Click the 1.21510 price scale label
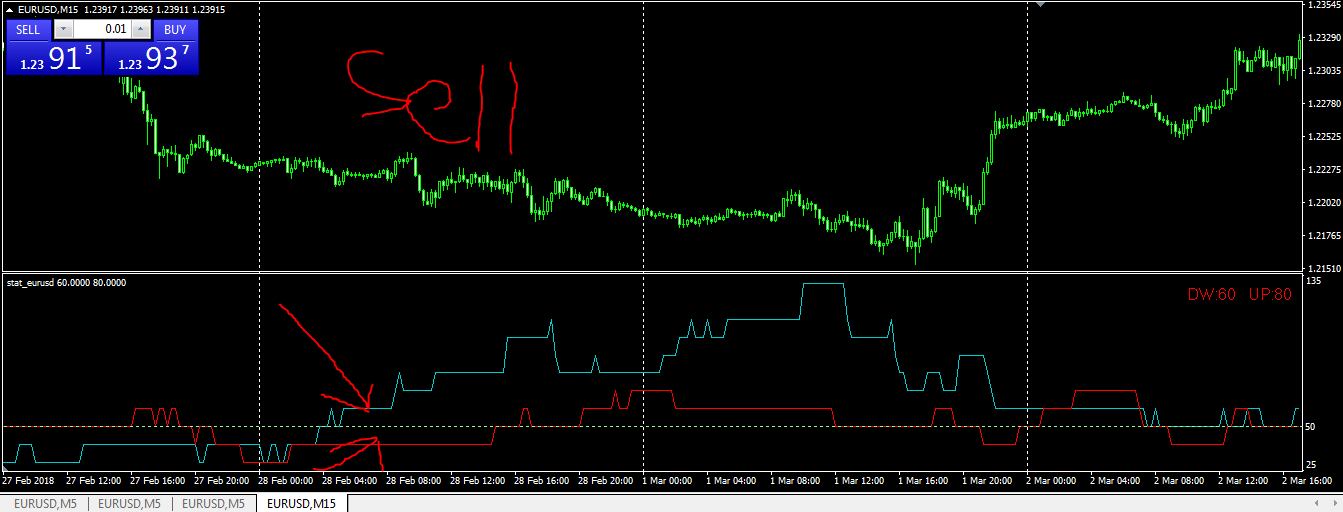1343x512 pixels. point(1323,268)
